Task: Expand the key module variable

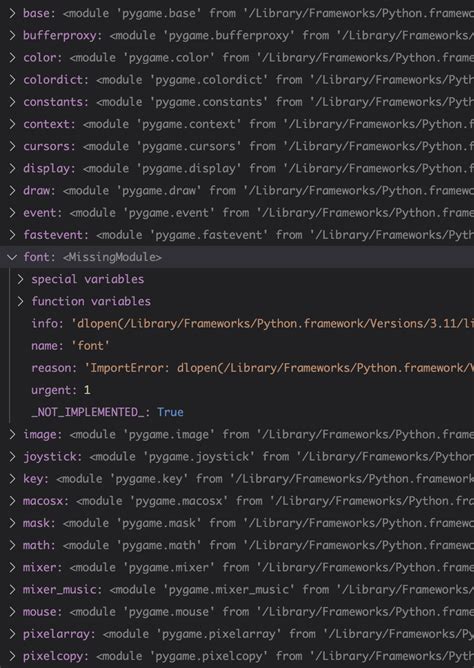Action: pyautogui.click(x=12, y=478)
